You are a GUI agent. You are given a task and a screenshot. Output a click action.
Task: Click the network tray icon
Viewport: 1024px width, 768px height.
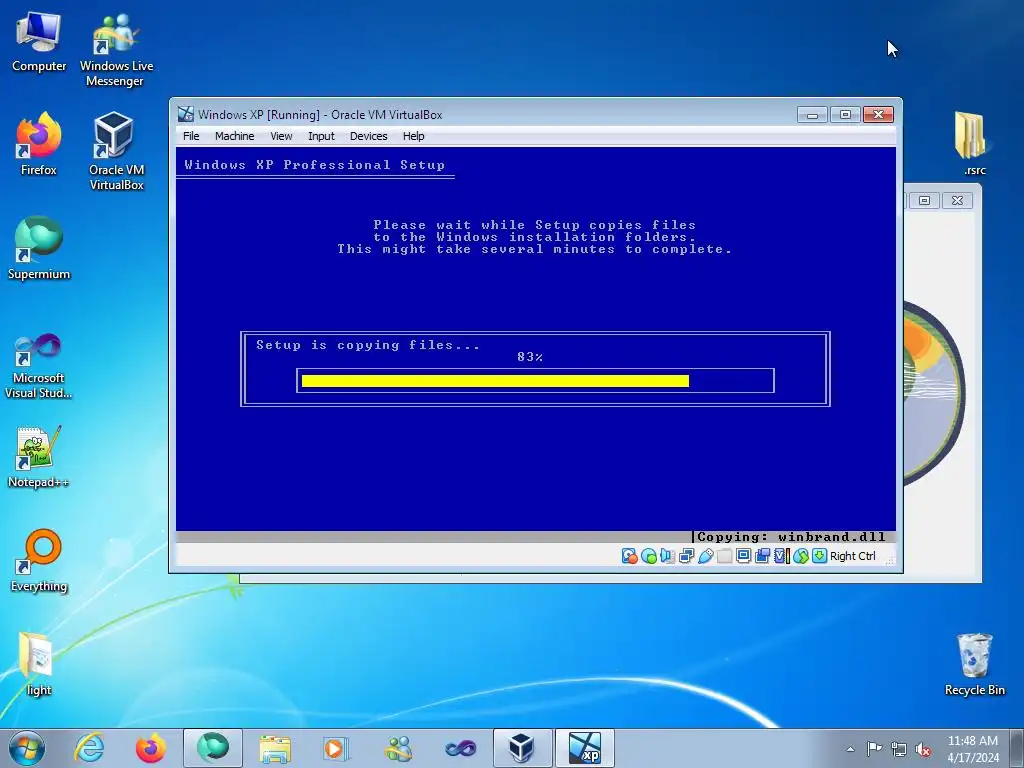pyautogui.click(x=899, y=748)
